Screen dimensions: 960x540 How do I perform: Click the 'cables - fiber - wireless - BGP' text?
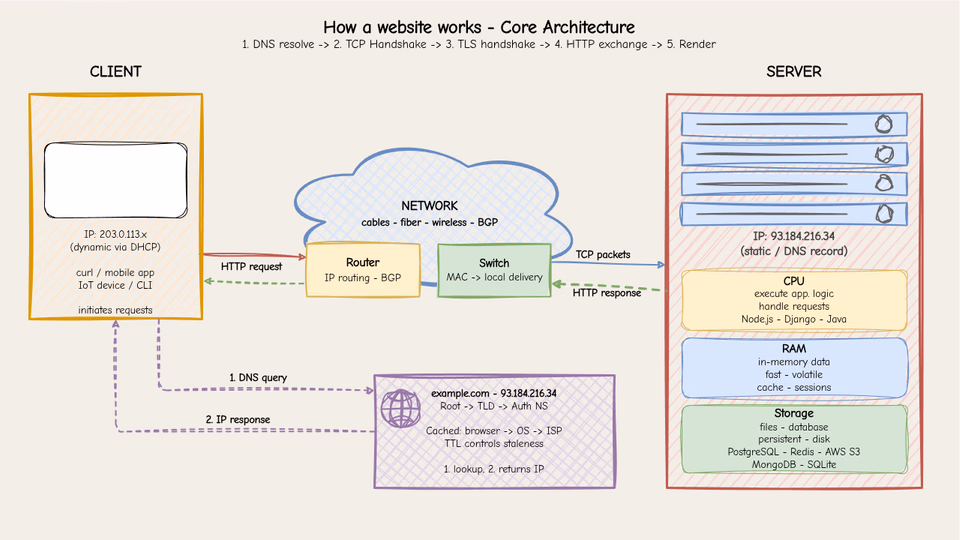429,222
